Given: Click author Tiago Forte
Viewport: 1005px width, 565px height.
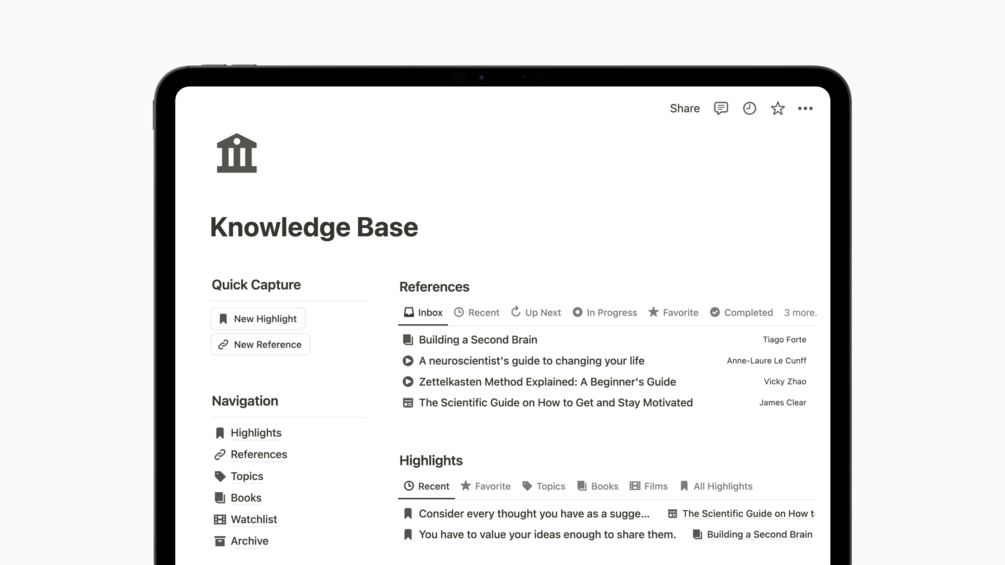Looking at the screenshot, I should coord(785,340).
